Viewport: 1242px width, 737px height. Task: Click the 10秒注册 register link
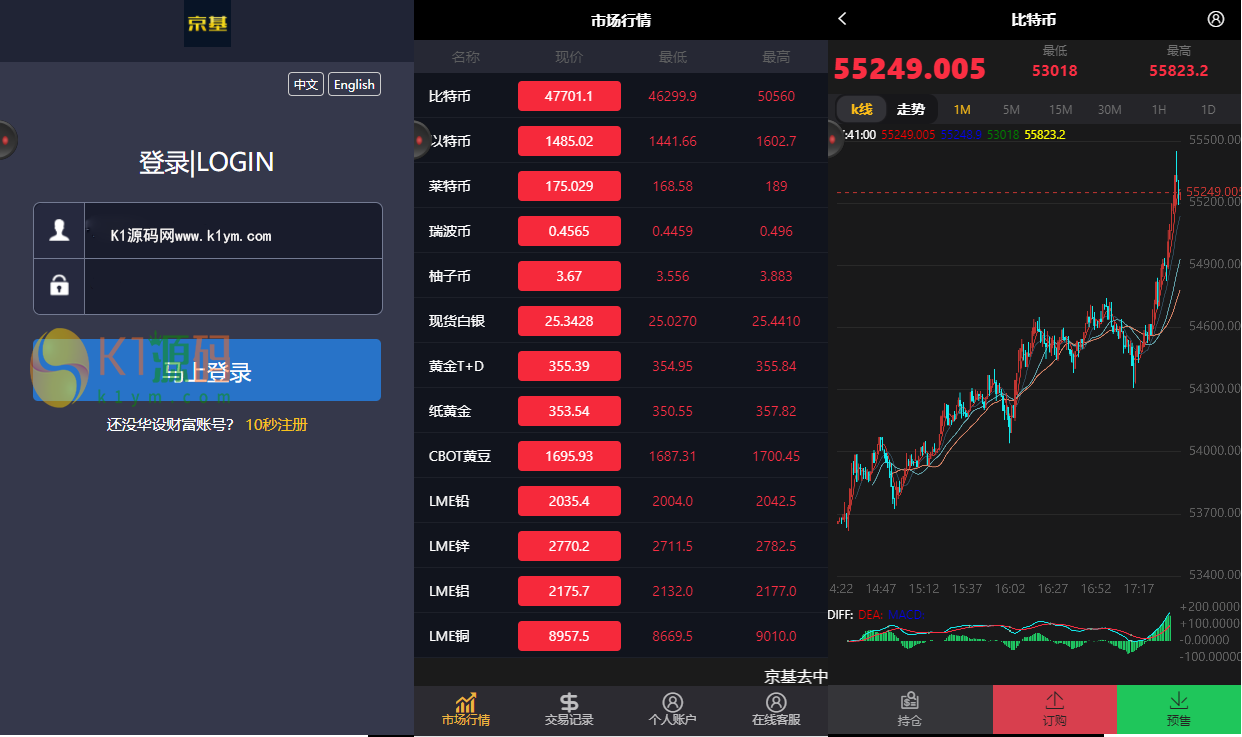(276, 425)
